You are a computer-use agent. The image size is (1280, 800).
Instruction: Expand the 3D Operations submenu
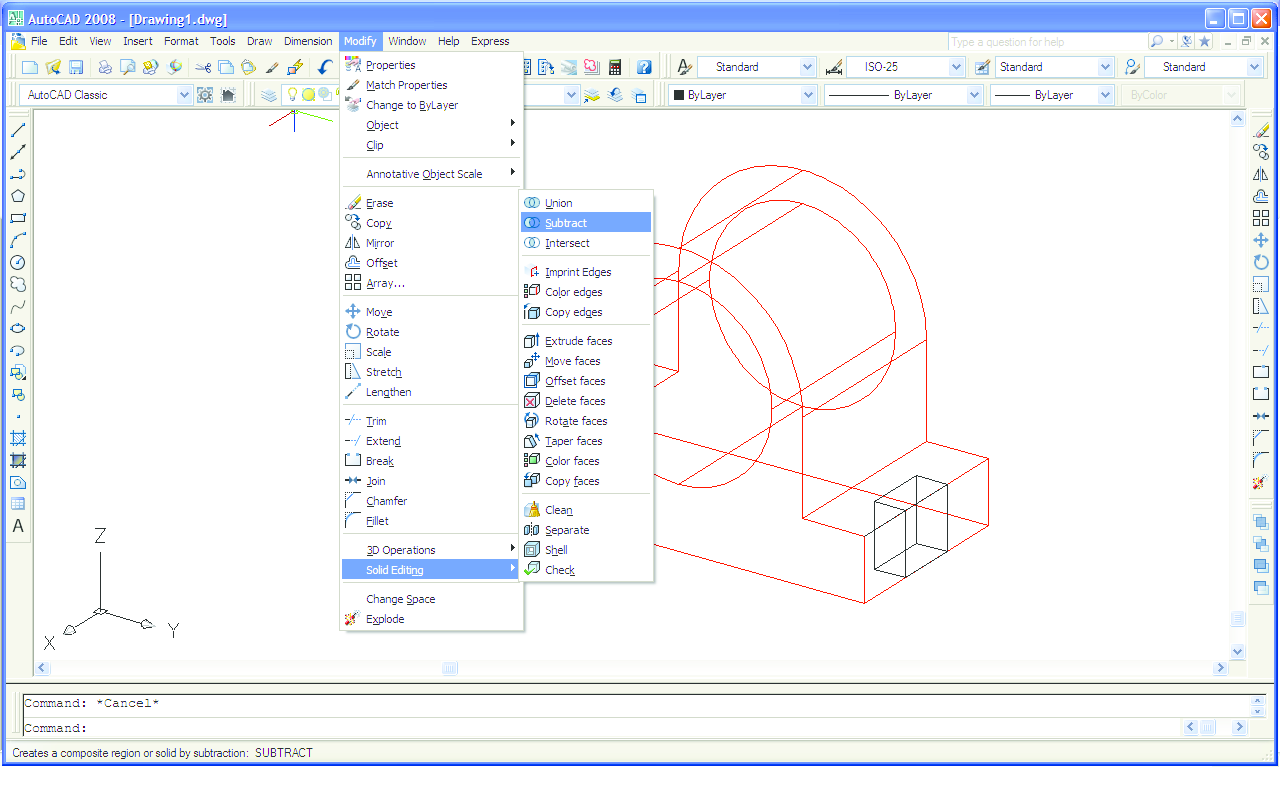431,550
